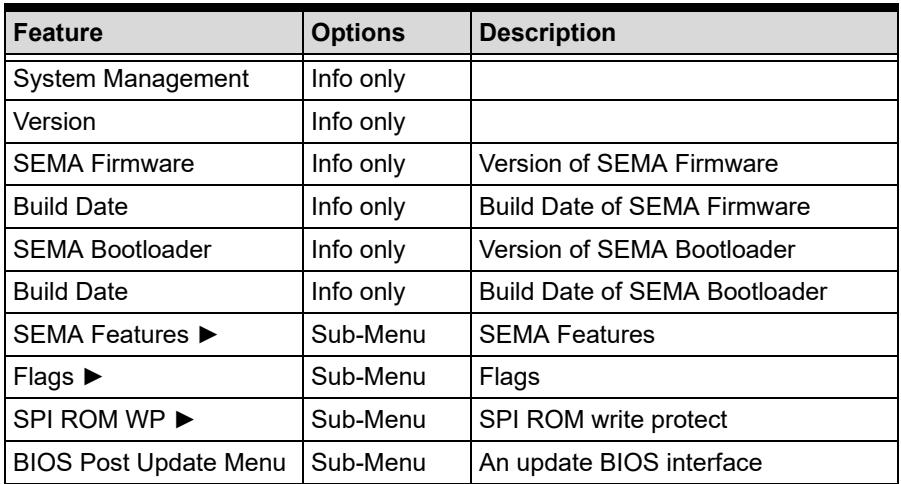Click 'Version of SEMA Bootloader' description
The image size is (901, 484).
pos(637,249)
